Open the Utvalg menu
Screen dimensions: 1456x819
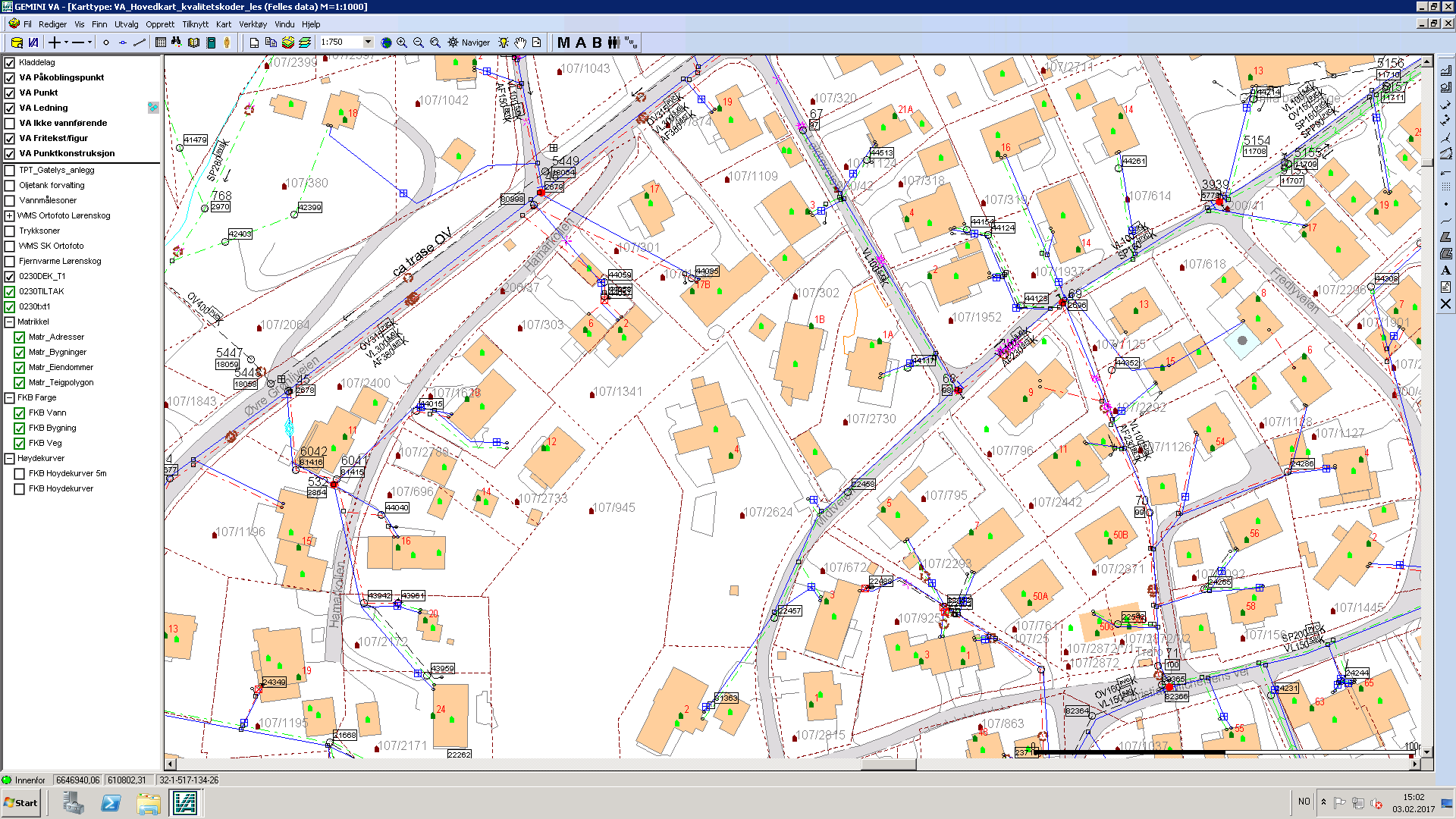coord(127,24)
